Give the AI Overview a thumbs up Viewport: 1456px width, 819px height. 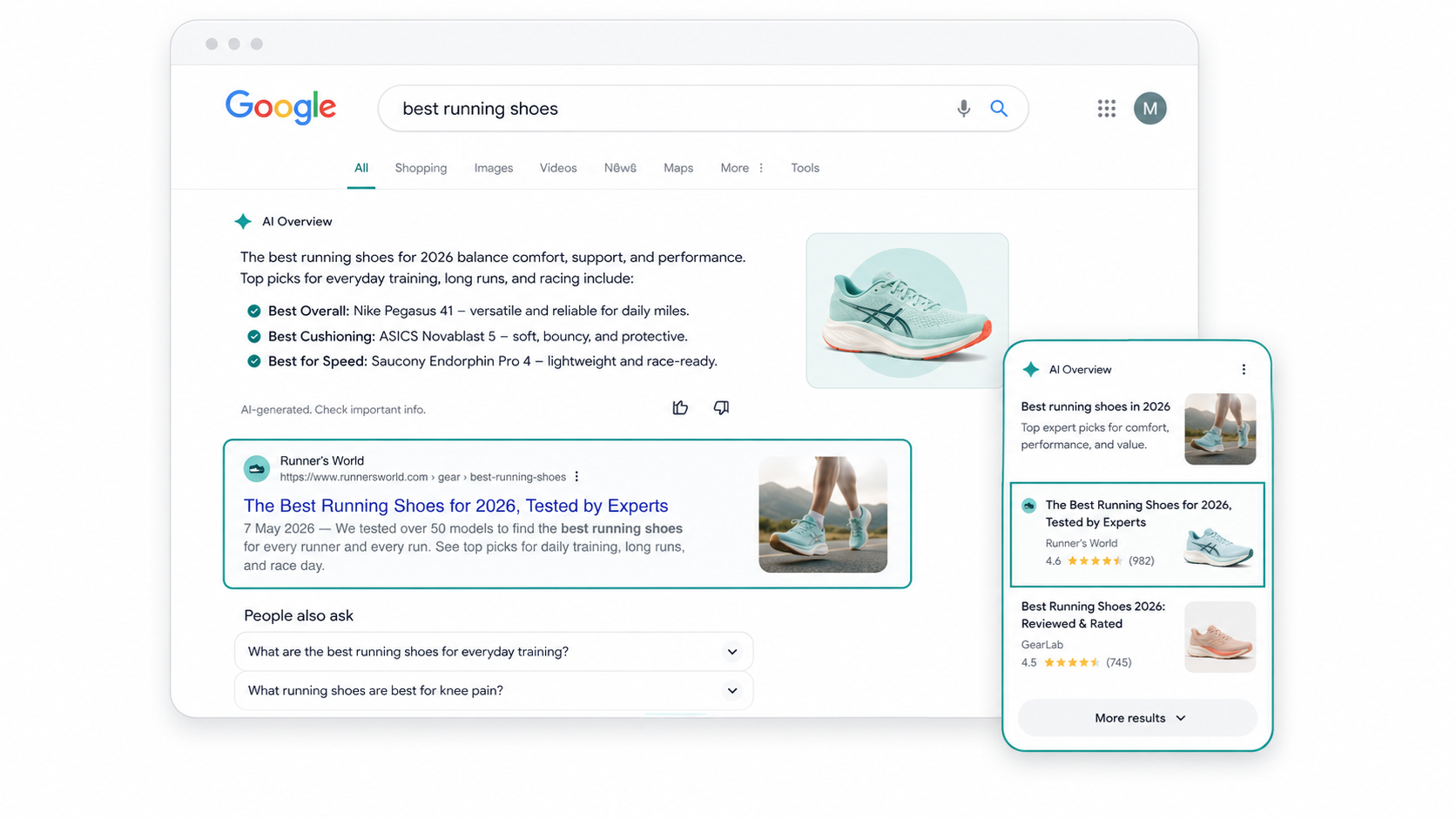coord(680,407)
